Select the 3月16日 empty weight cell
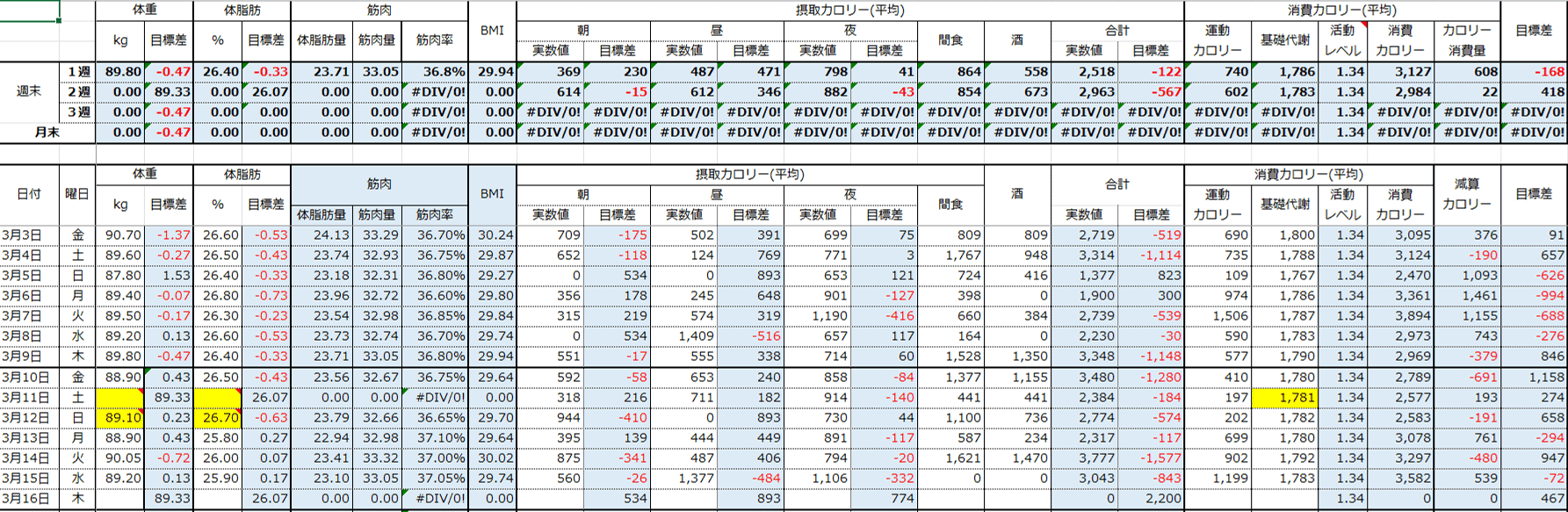 119,498
